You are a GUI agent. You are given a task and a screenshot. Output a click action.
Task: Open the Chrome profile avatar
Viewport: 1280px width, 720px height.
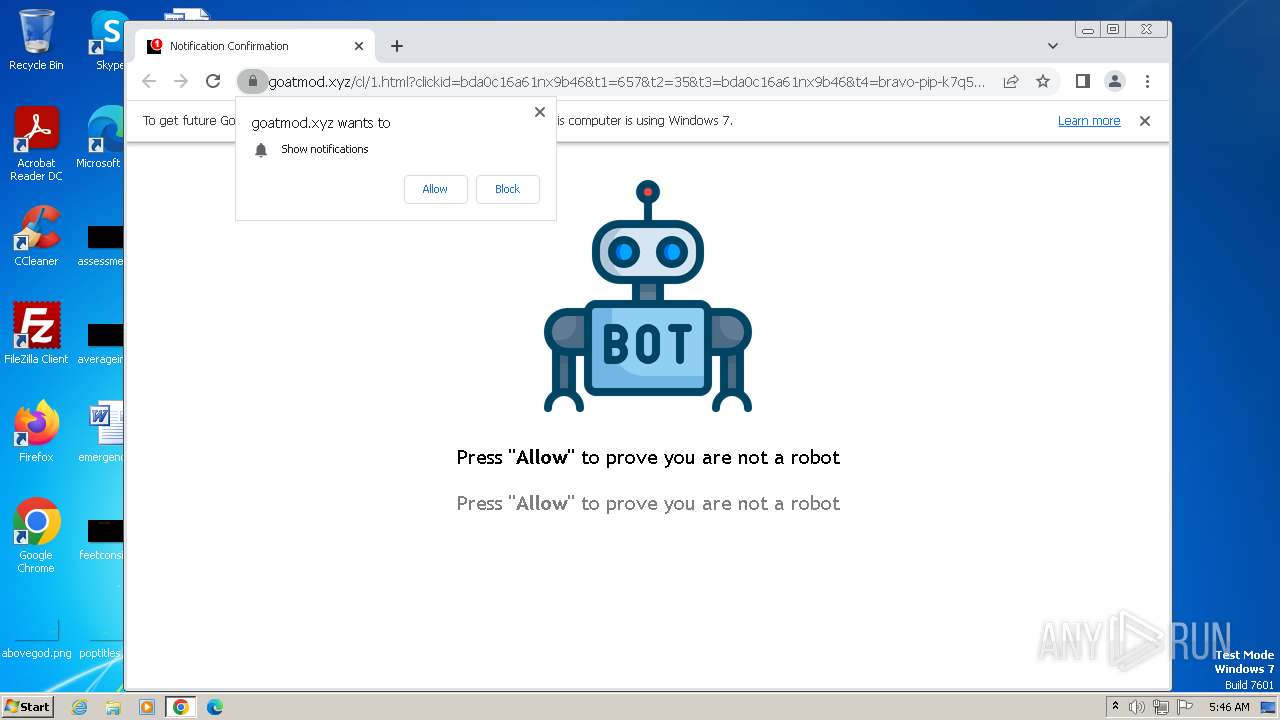[1115, 81]
